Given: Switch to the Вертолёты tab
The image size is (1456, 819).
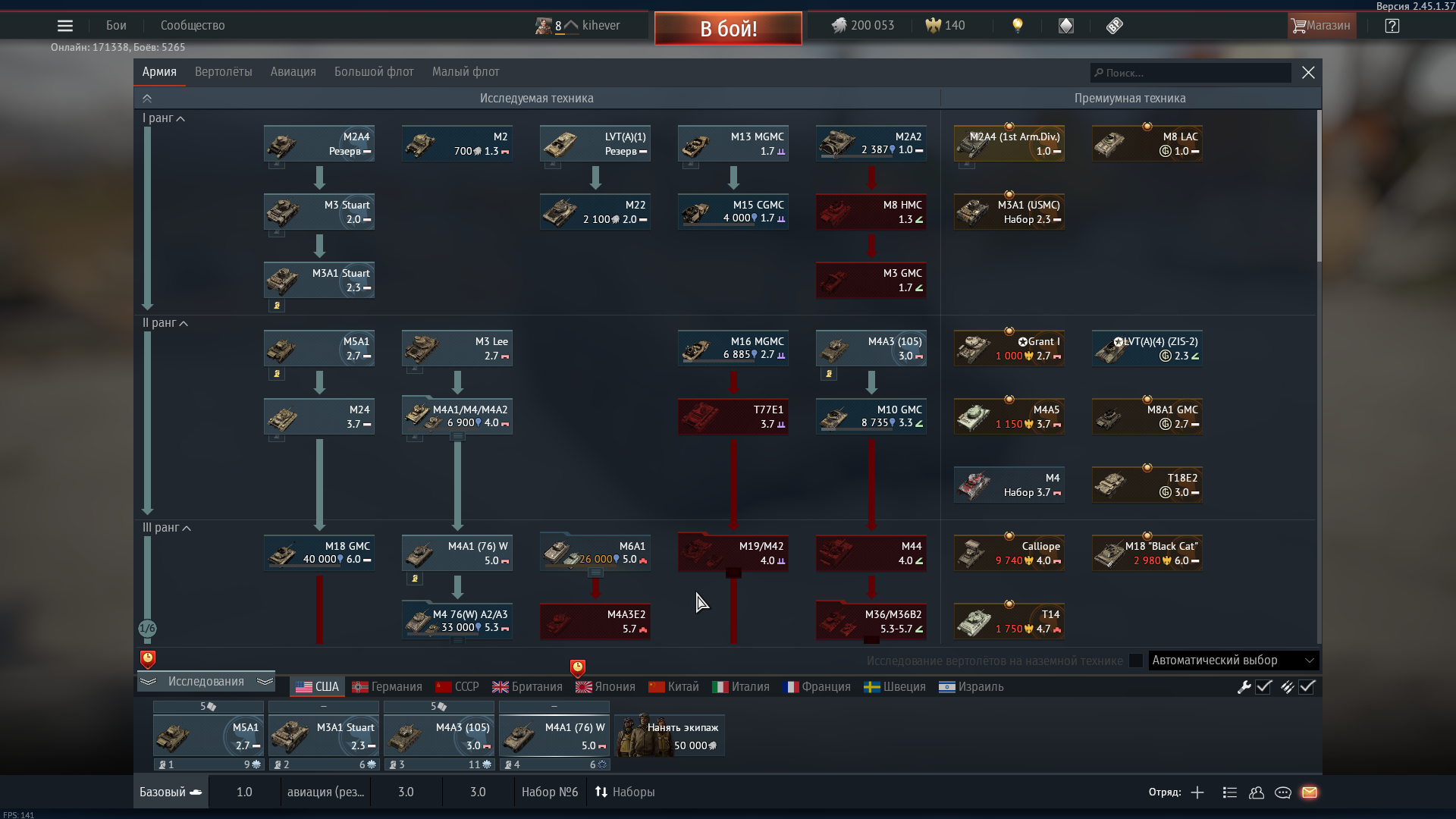Looking at the screenshot, I should [223, 72].
